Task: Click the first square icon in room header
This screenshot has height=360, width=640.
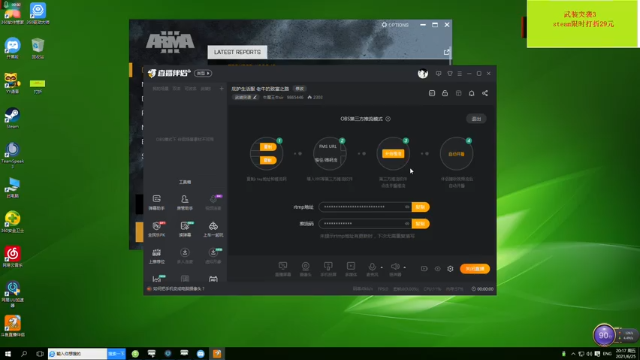Action: click(432, 93)
